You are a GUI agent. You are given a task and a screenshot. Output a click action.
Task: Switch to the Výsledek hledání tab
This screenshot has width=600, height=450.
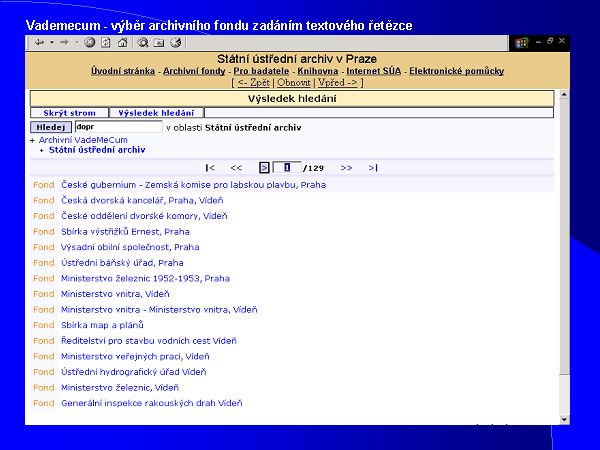[x=155, y=114]
